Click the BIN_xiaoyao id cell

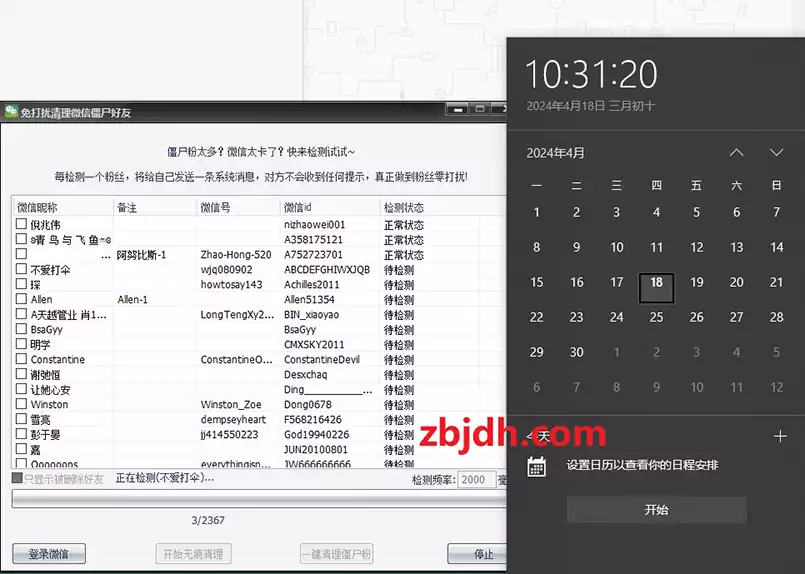point(312,314)
